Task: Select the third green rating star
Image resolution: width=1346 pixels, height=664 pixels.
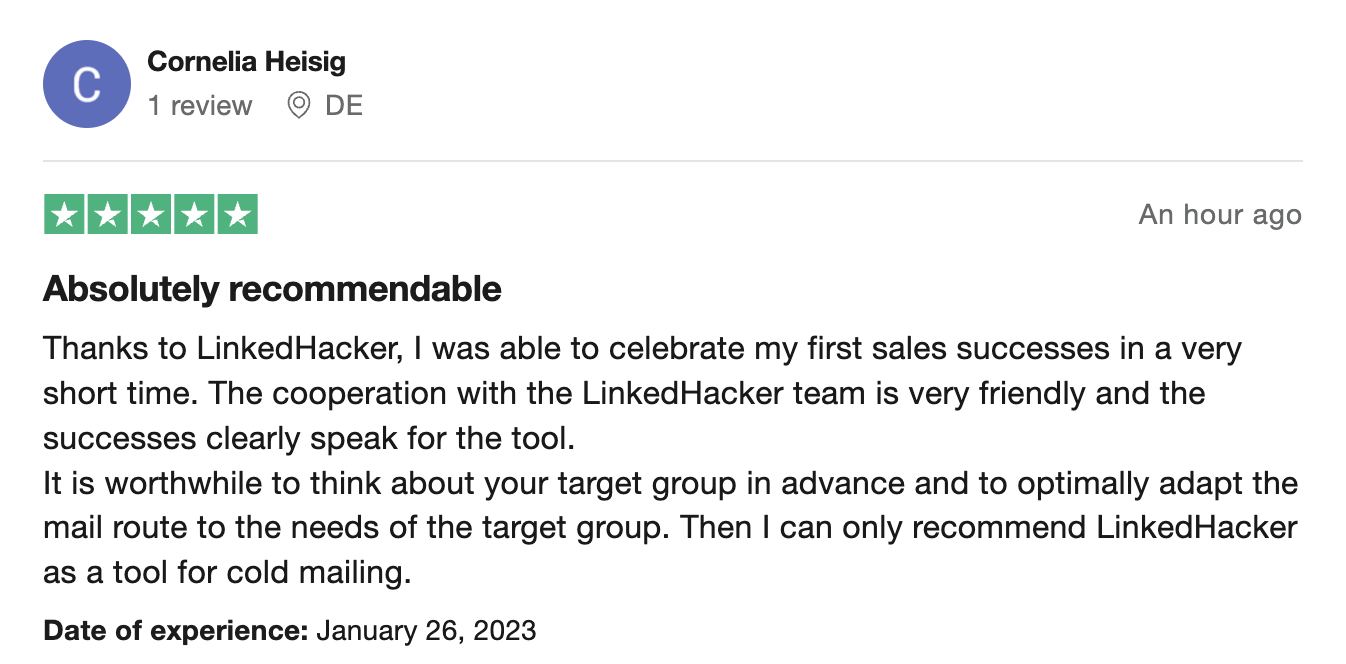Action: pos(151,215)
